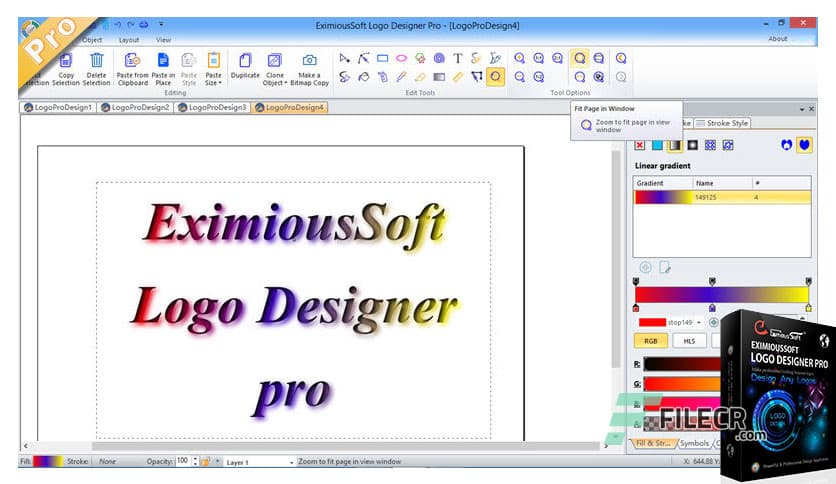This screenshot has width=836, height=484.
Task: Select the Gradient tool in Edit Tools
Action: [x=439, y=77]
